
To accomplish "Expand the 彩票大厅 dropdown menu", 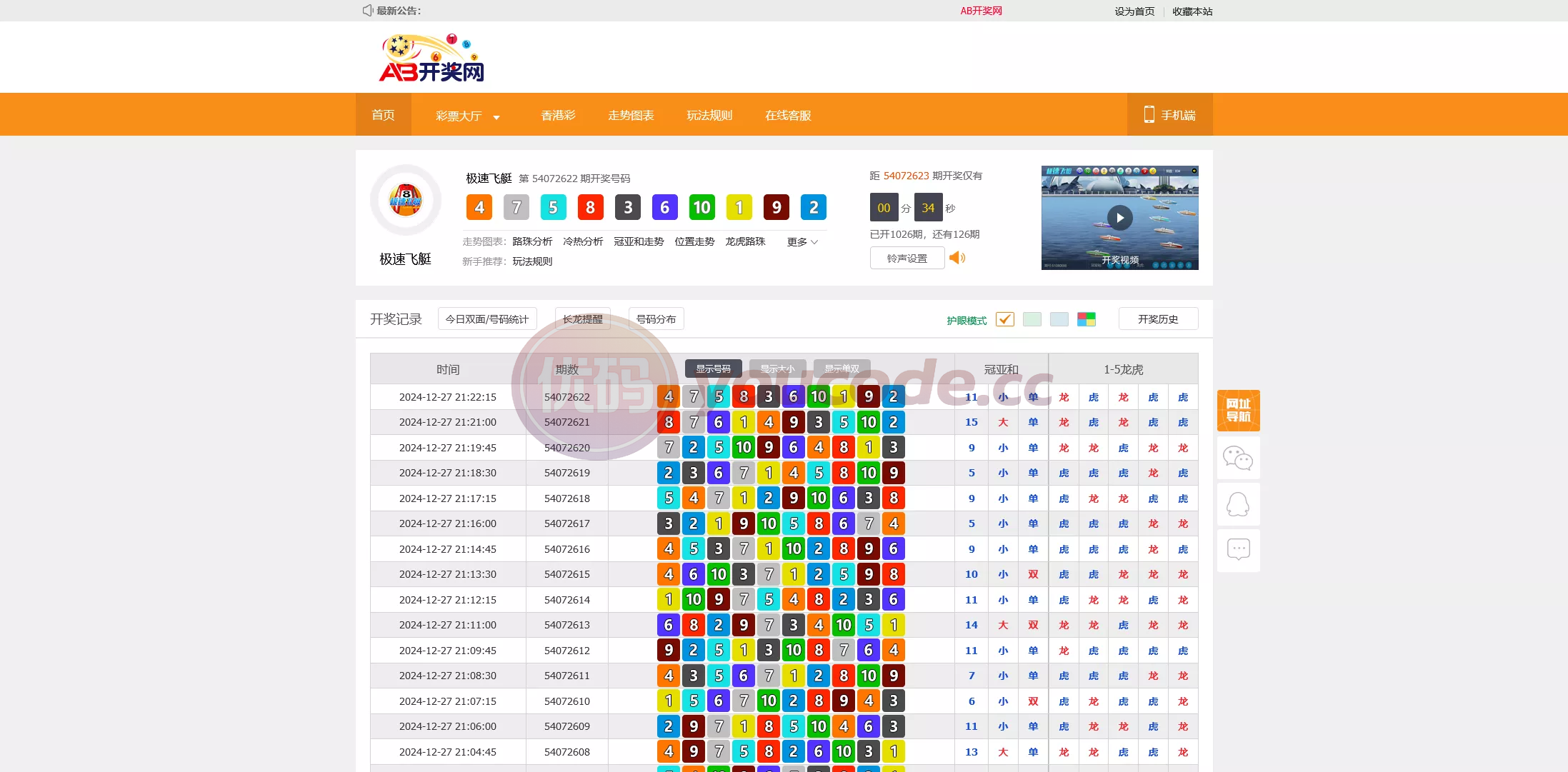I will pos(467,115).
